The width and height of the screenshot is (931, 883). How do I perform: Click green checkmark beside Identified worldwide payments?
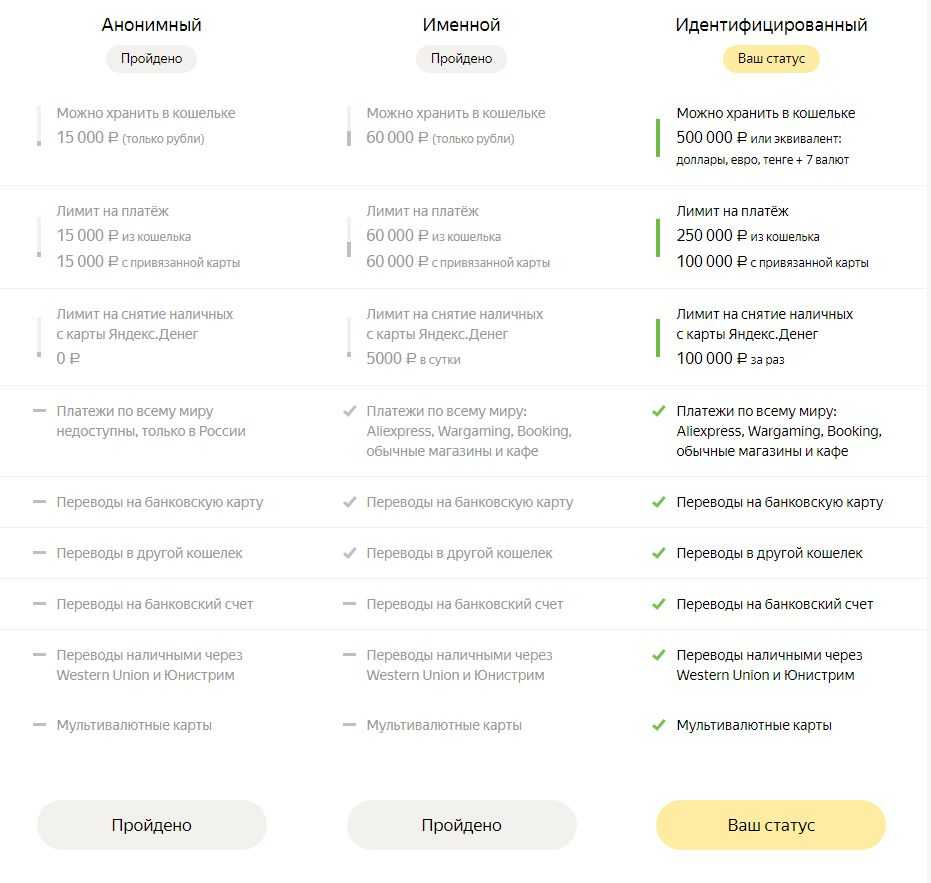click(658, 411)
